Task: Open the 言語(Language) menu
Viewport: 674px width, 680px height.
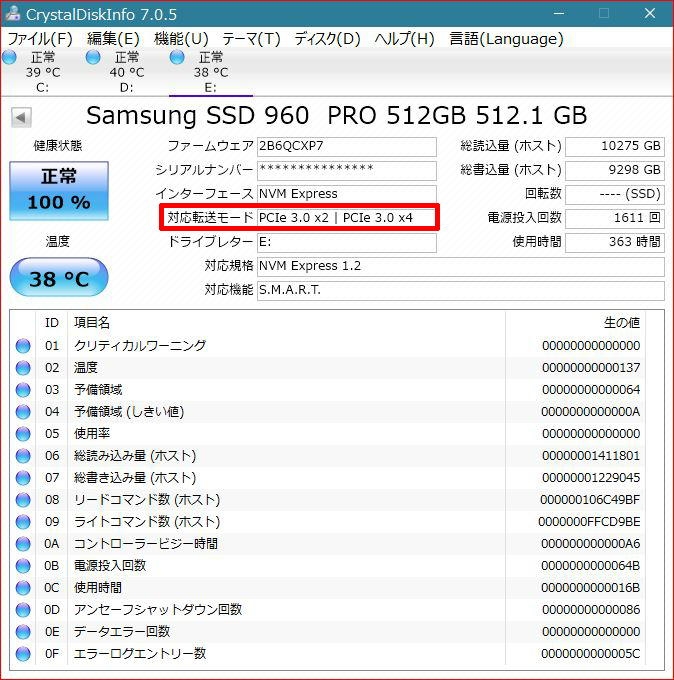Action: [506, 39]
